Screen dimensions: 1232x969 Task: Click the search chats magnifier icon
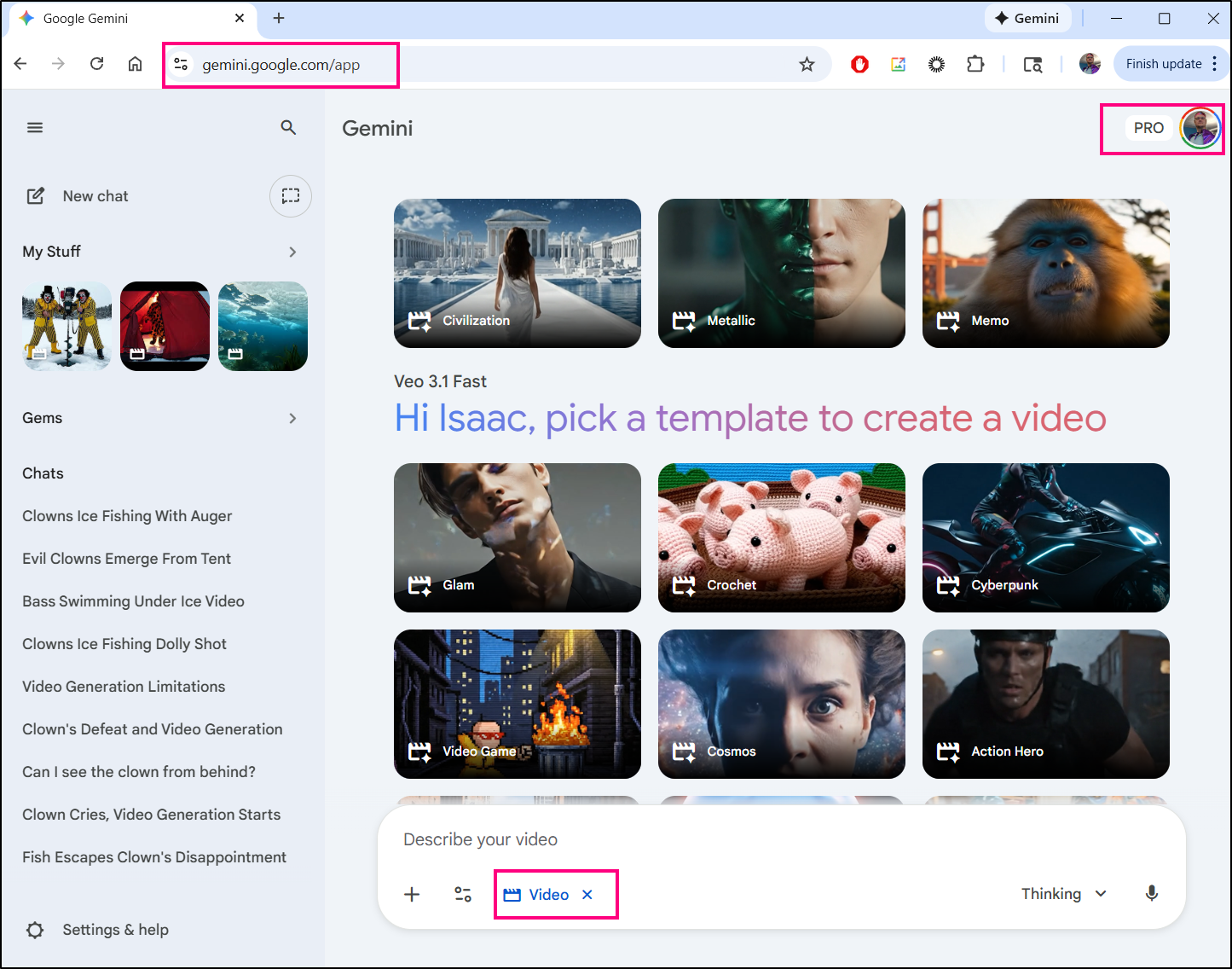(x=288, y=128)
